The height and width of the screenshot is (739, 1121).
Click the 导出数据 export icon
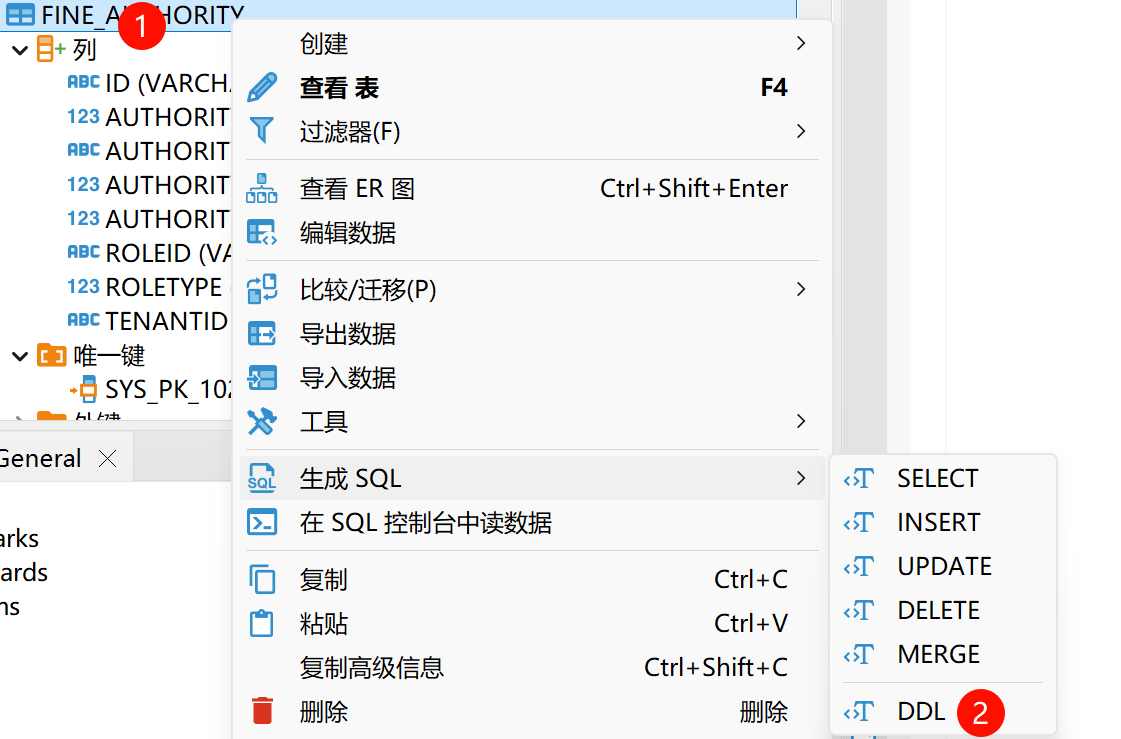[261, 333]
